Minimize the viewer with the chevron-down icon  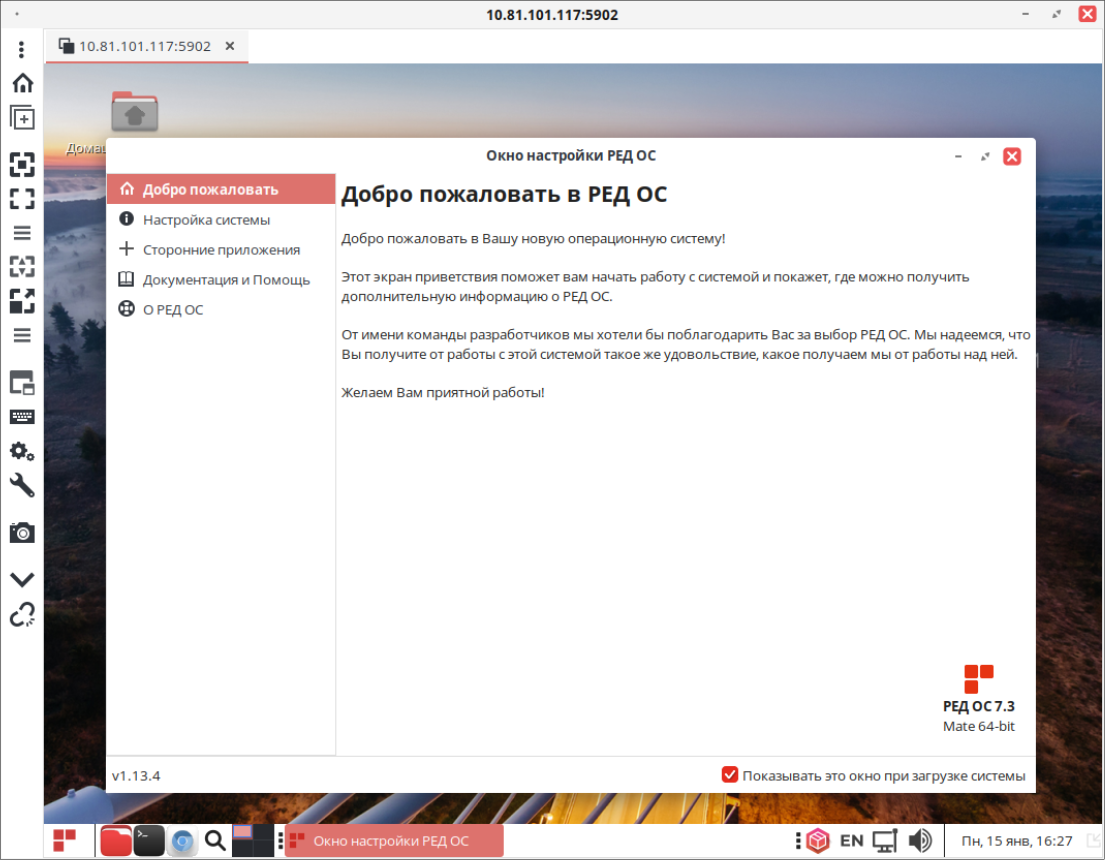pyautogui.click(x=23, y=579)
